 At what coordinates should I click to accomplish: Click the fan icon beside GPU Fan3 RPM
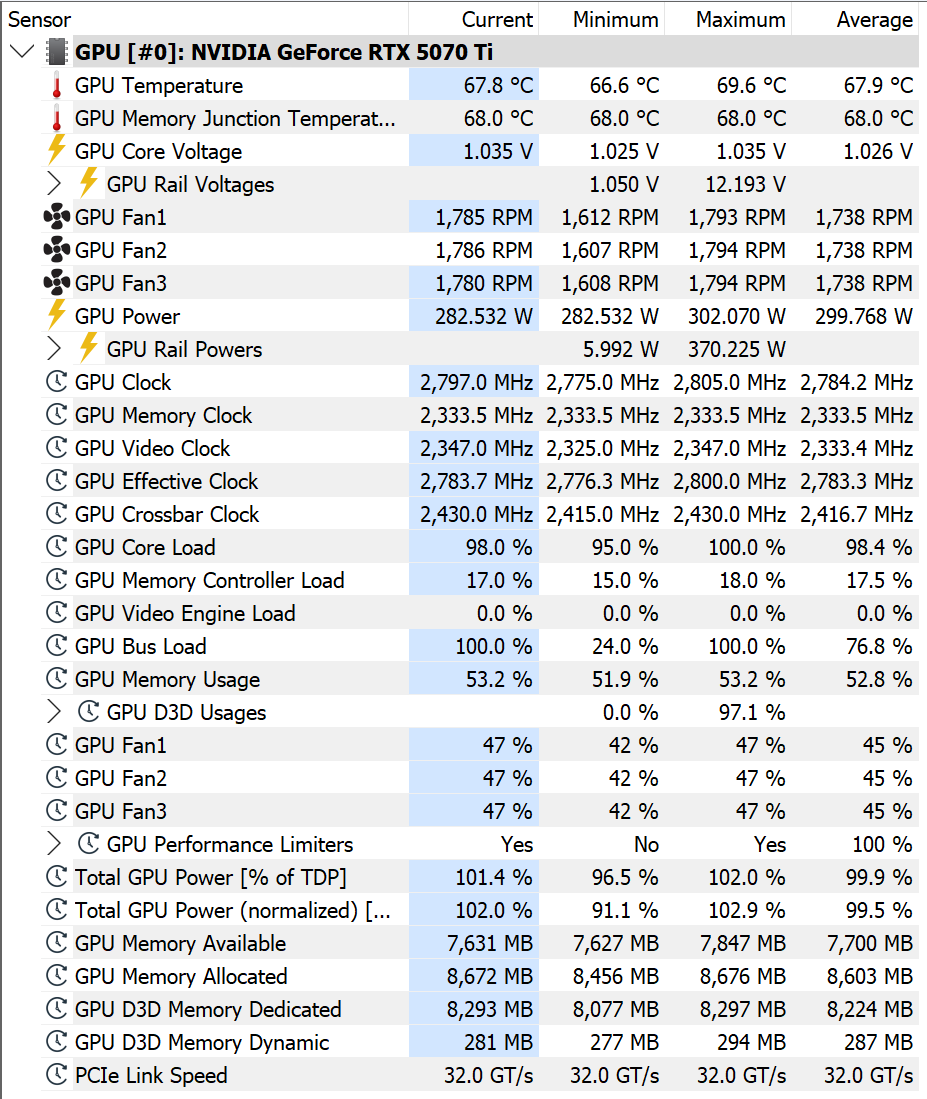tap(57, 283)
